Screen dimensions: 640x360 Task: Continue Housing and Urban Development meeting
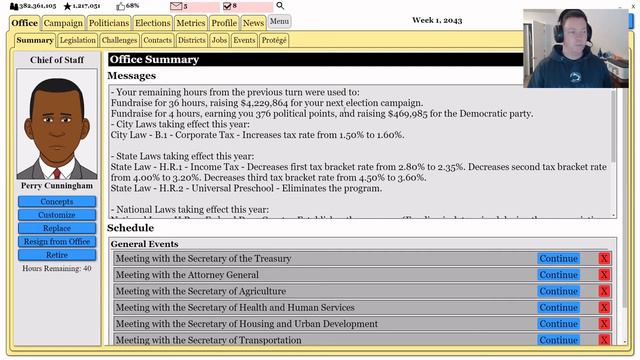[x=558, y=324]
